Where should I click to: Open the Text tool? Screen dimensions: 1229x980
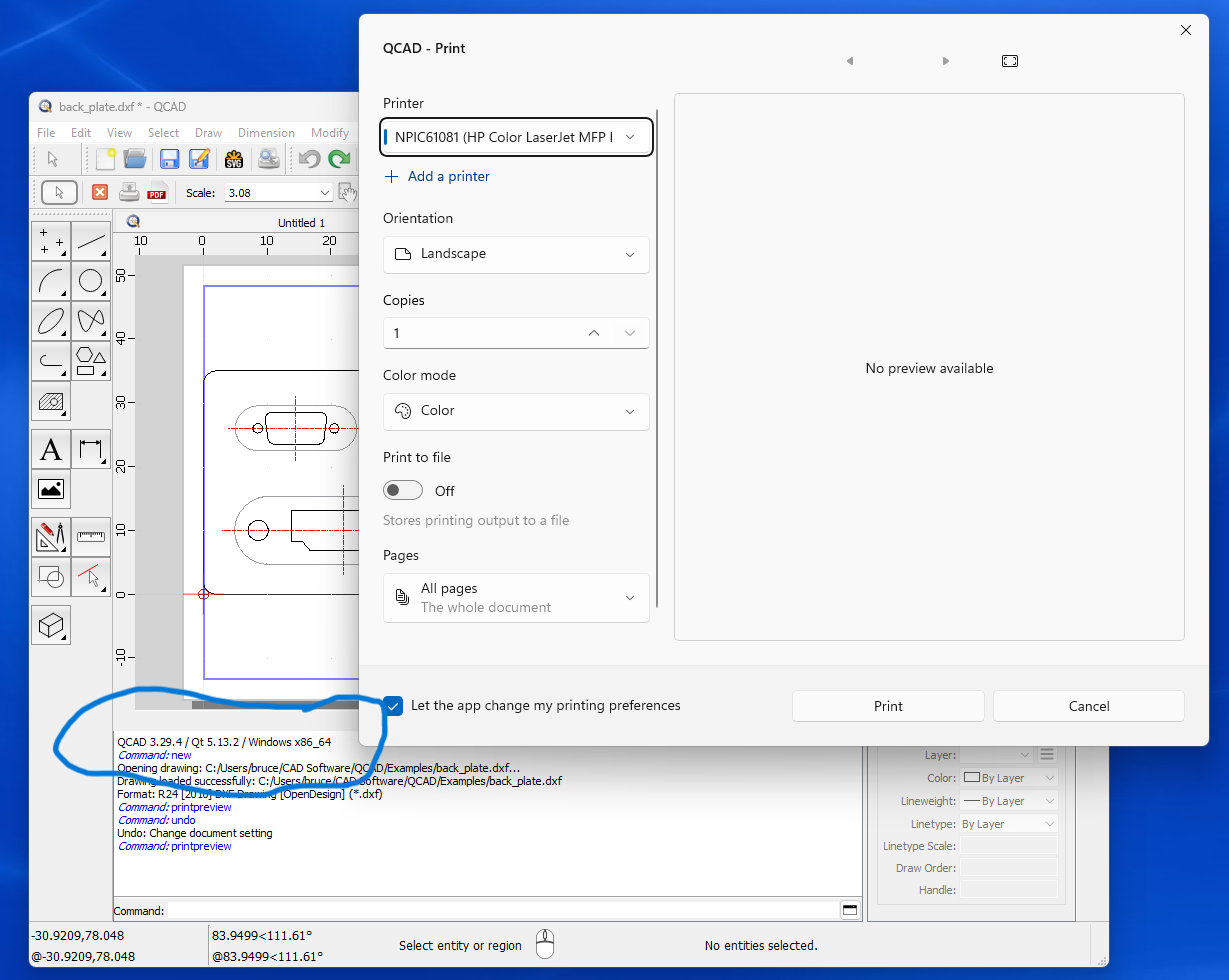pyautogui.click(x=51, y=449)
